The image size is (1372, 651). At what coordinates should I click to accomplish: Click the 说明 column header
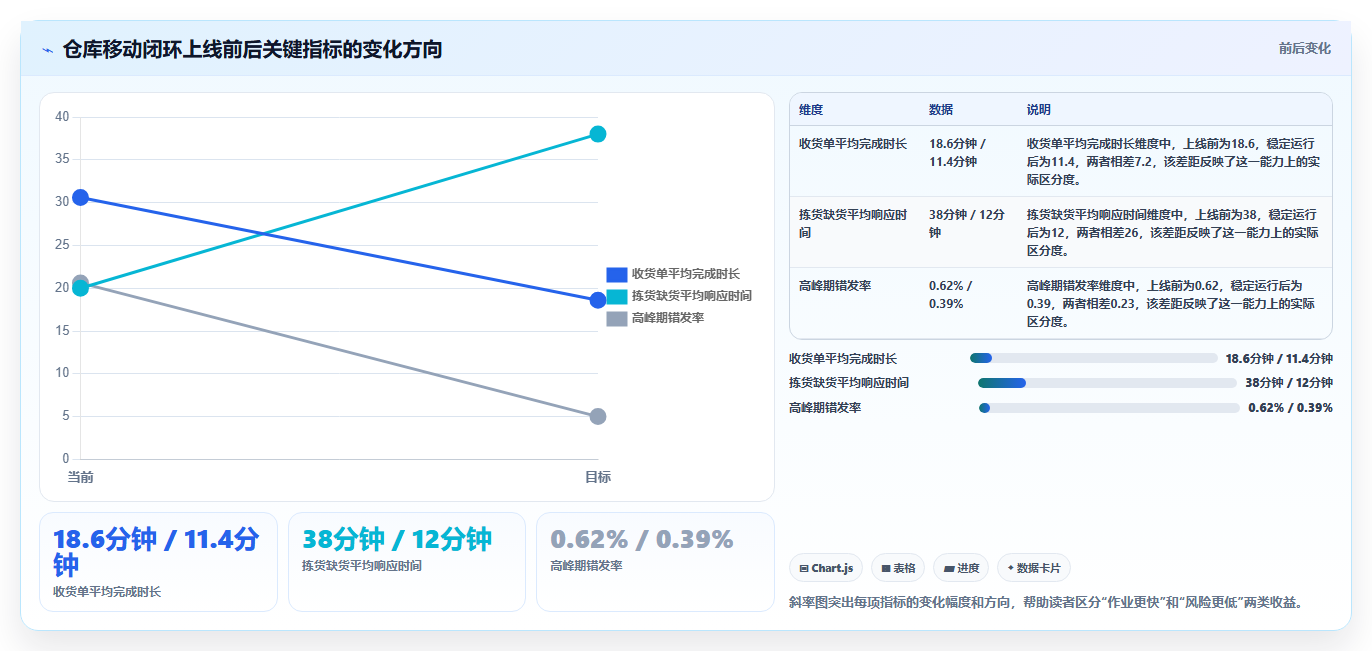[1039, 110]
